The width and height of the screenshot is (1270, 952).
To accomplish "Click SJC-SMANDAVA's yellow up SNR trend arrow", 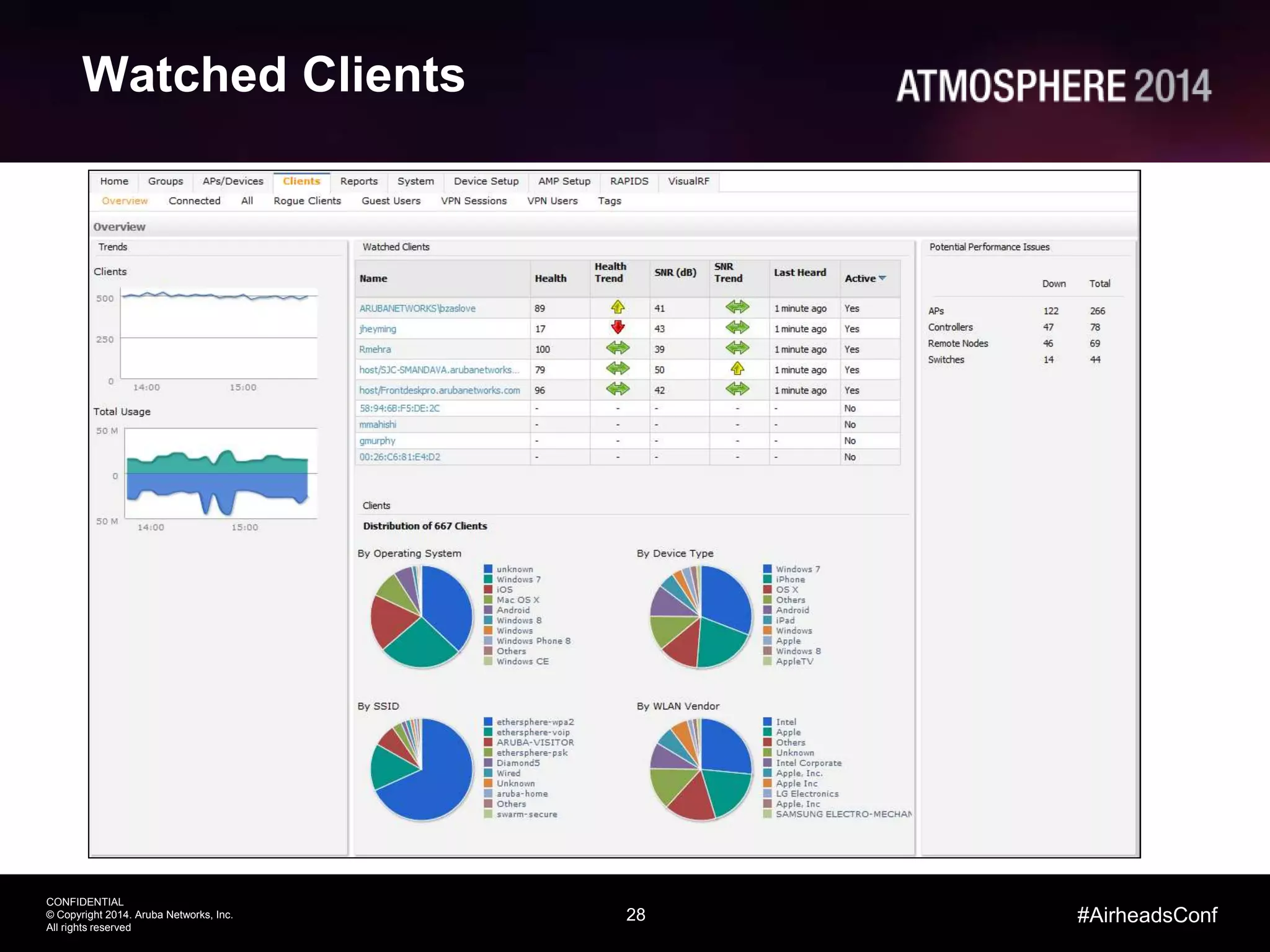I will pyautogui.click(x=737, y=369).
